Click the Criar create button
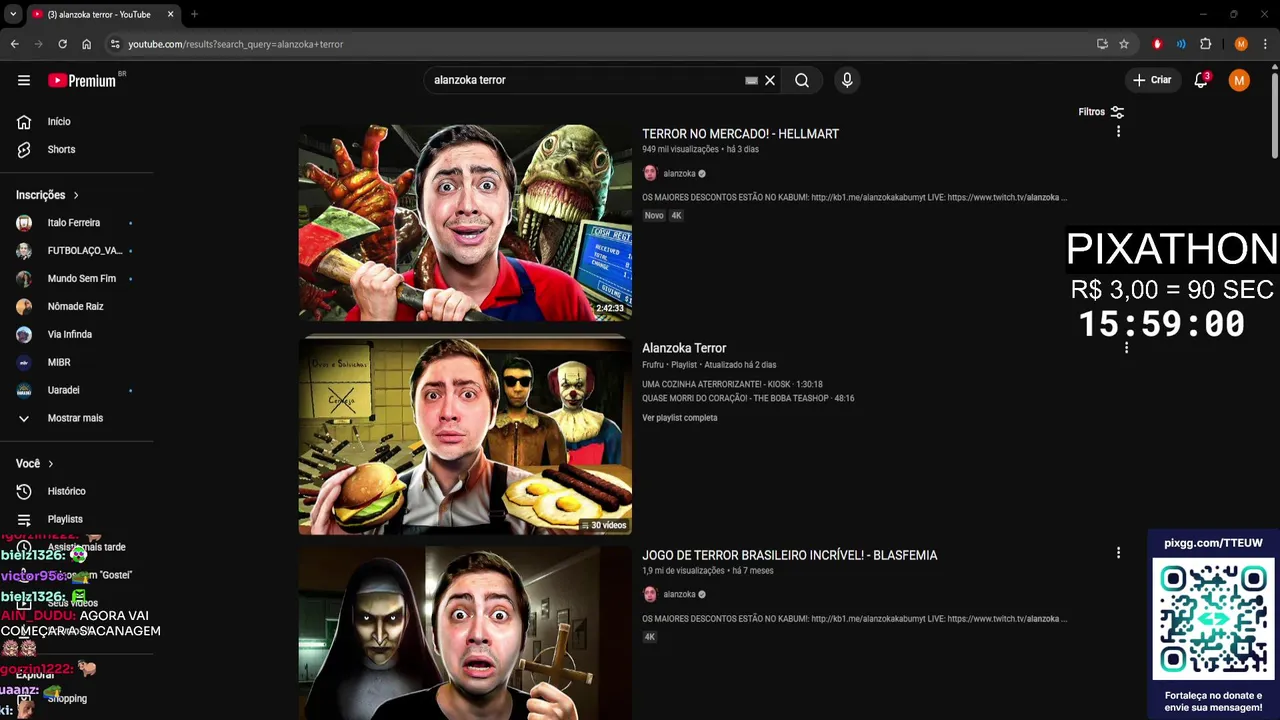The width and height of the screenshot is (1280, 720). pyautogui.click(x=1152, y=80)
